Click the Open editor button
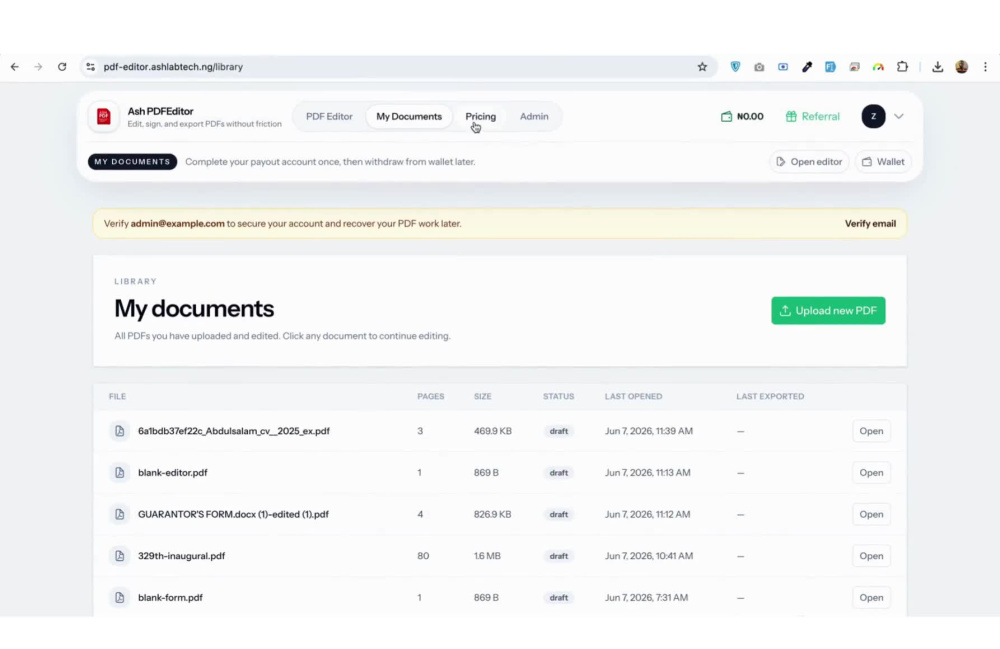This screenshot has height=649, width=1000. [x=809, y=162]
